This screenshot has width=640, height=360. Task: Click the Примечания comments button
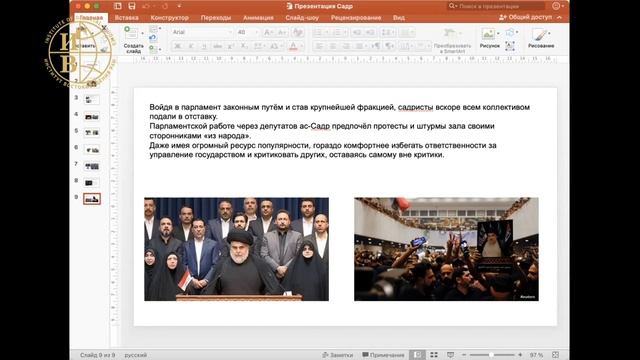pyautogui.click(x=383, y=355)
